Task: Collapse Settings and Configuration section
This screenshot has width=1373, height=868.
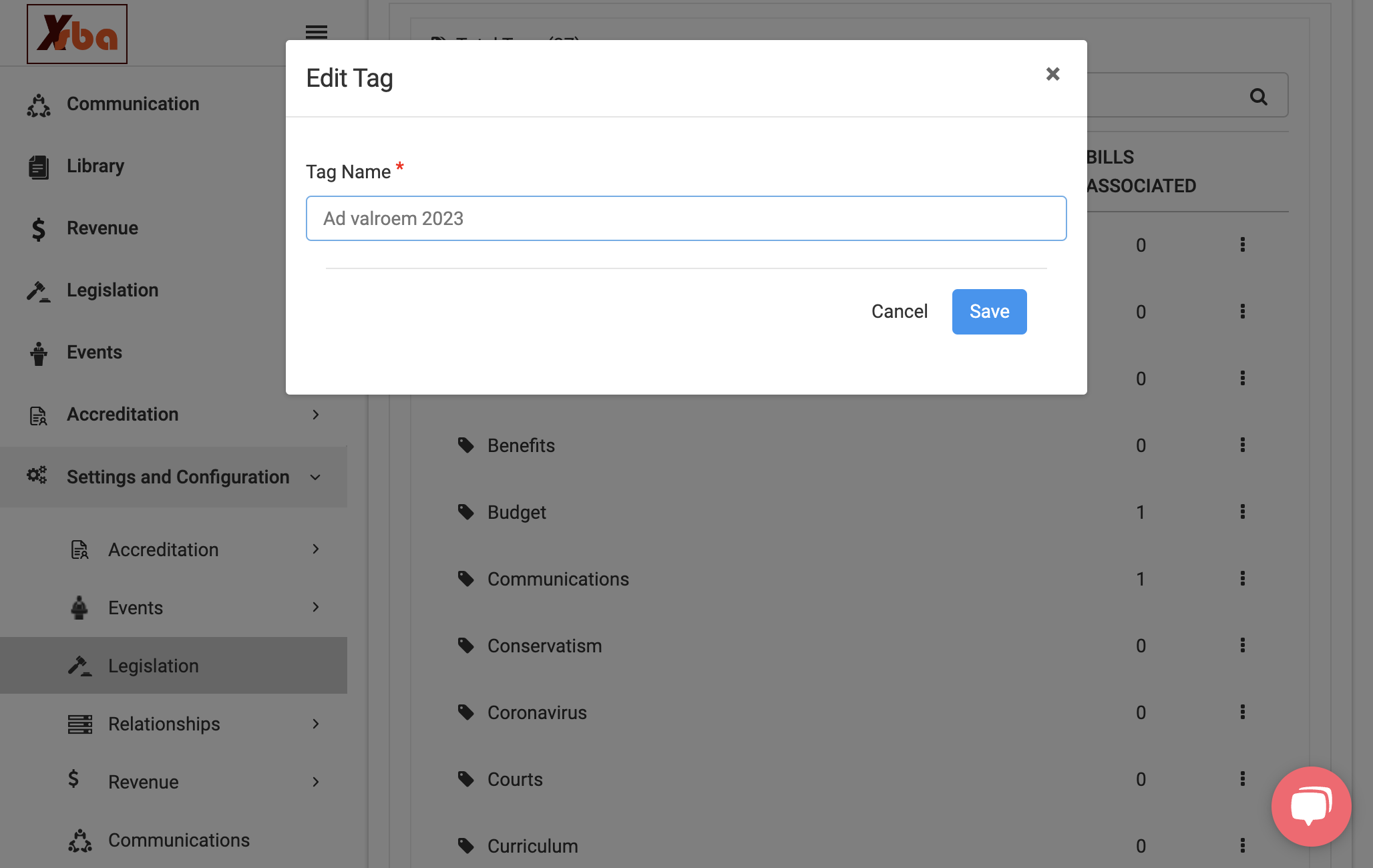Action: point(315,477)
